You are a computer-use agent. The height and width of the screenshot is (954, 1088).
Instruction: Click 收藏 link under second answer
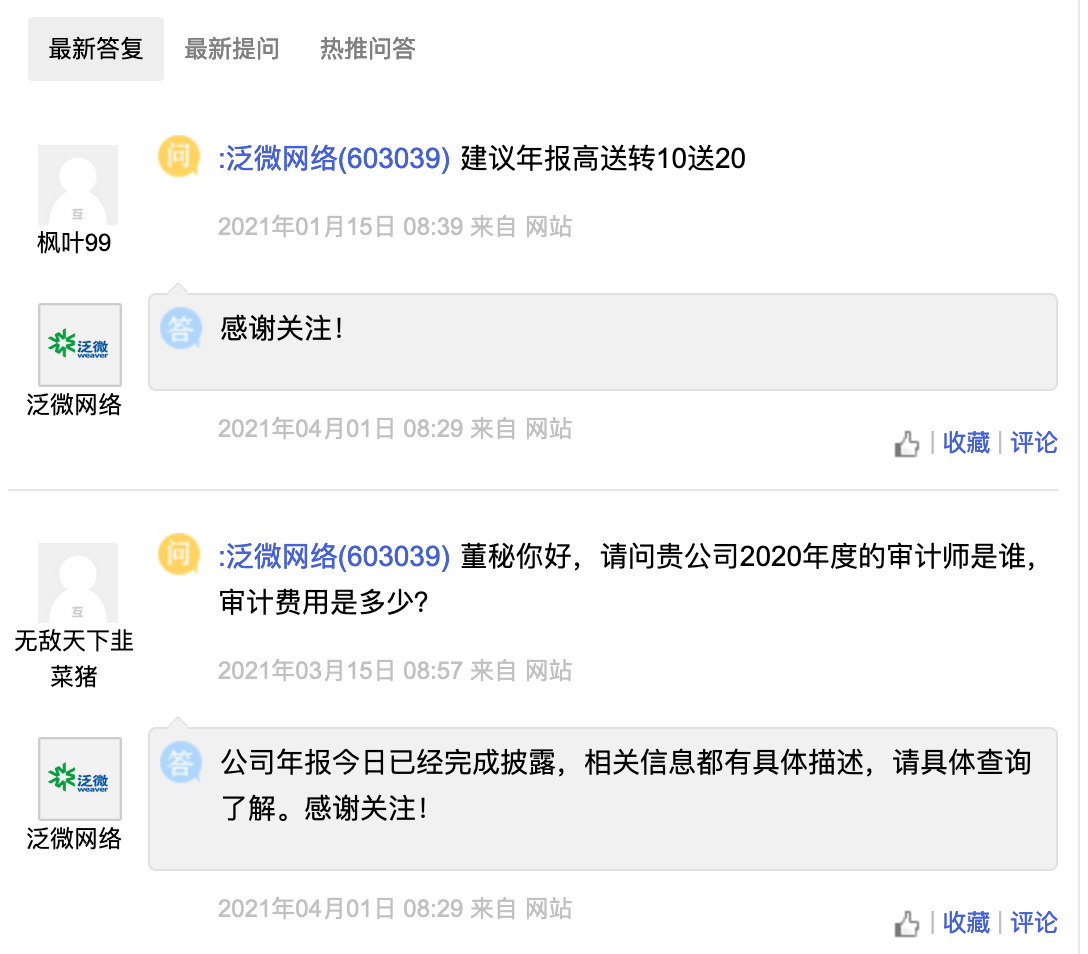[x=966, y=923]
